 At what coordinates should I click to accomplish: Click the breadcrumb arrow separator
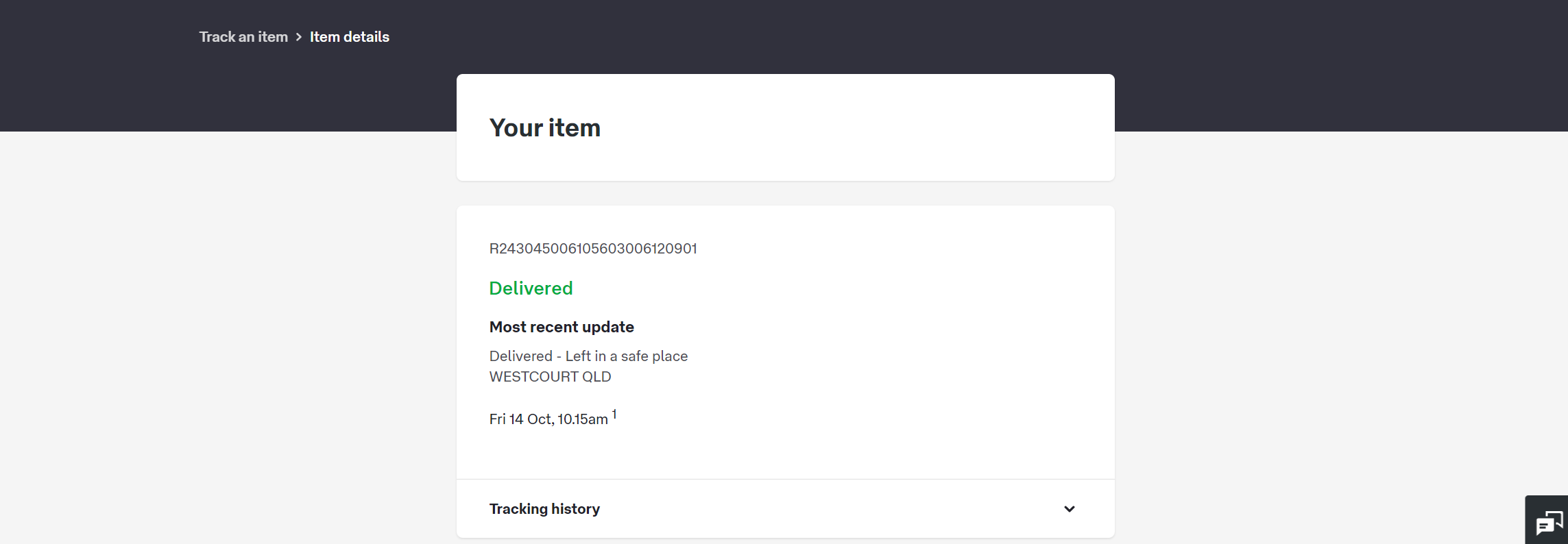[x=299, y=37]
